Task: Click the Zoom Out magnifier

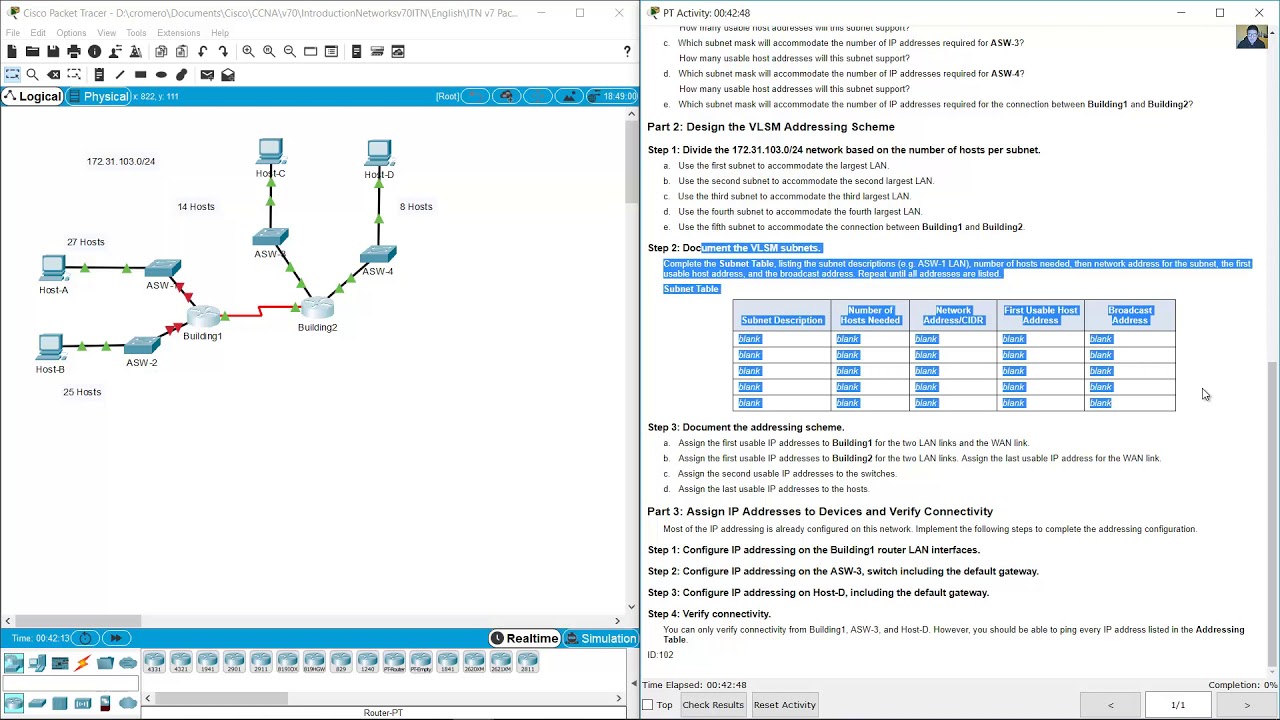Action: (290, 51)
